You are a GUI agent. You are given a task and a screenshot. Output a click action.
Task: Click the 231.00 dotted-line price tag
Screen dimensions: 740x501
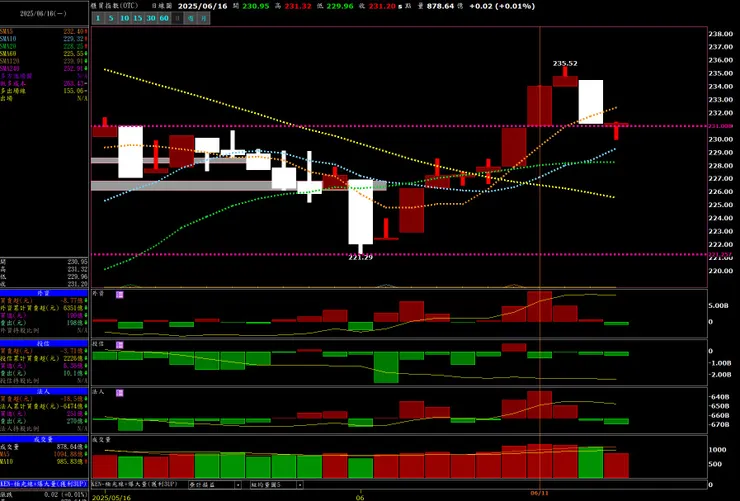pyautogui.click(x=721, y=126)
